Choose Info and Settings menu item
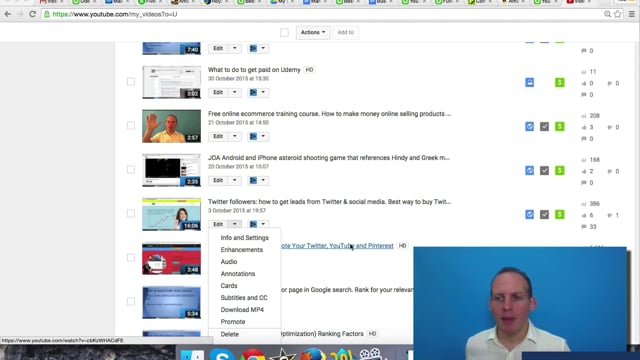Viewport: 640px width, 360px height. 244,238
